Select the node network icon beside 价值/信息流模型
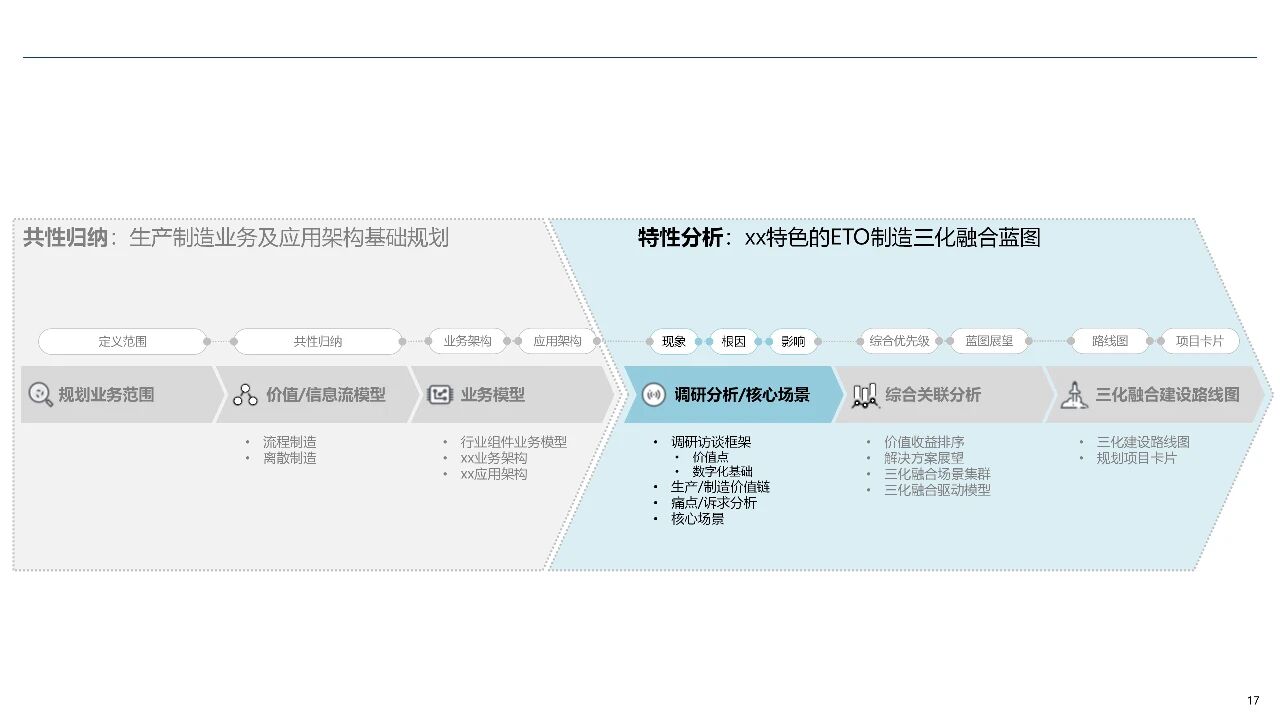This screenshot has width=1280, height=720. pyautogui.click(x=245, y=395)
